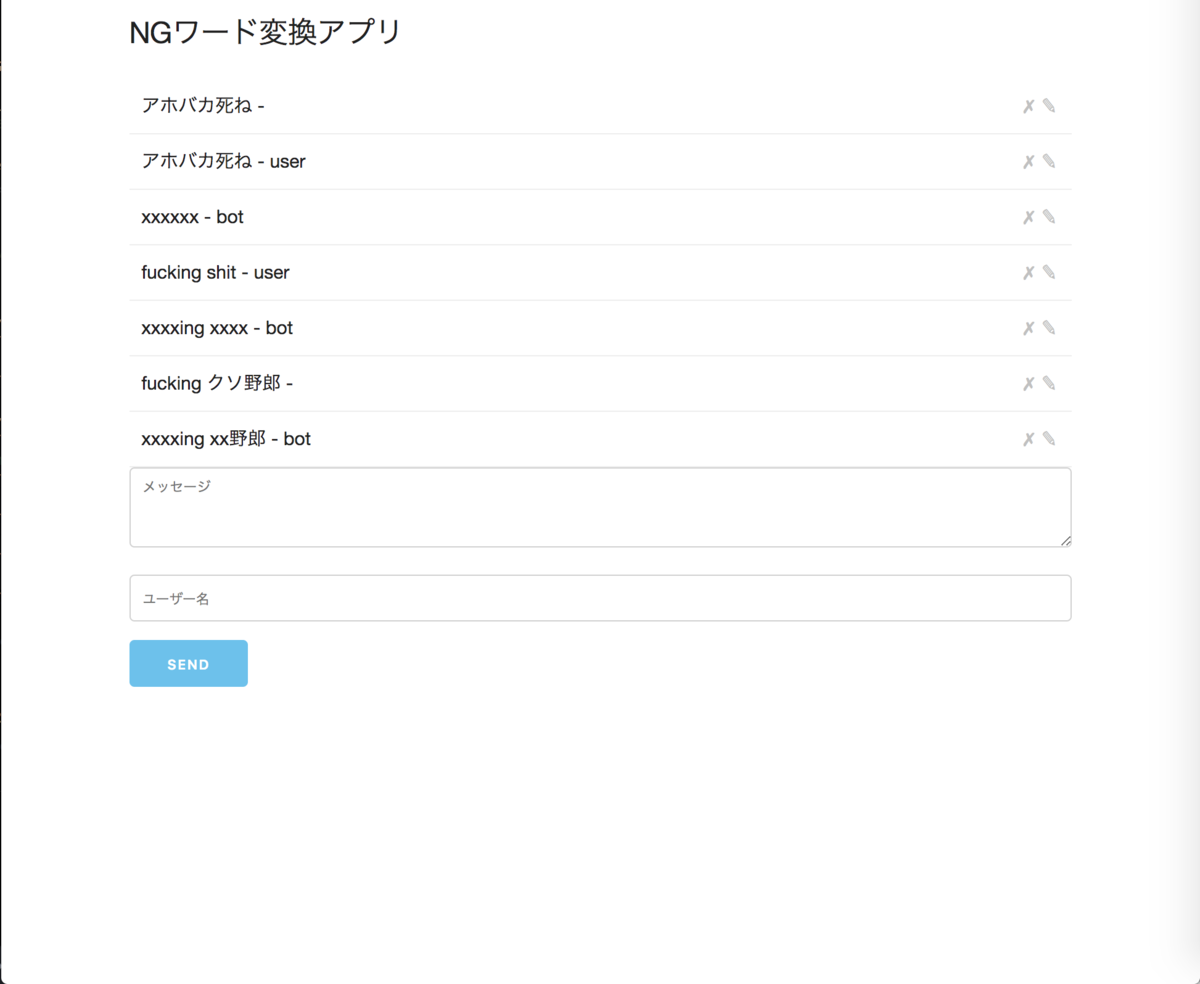
Task: Edit the xxxxing xx野郎 - bot entry
Action: coord(1048,438)
